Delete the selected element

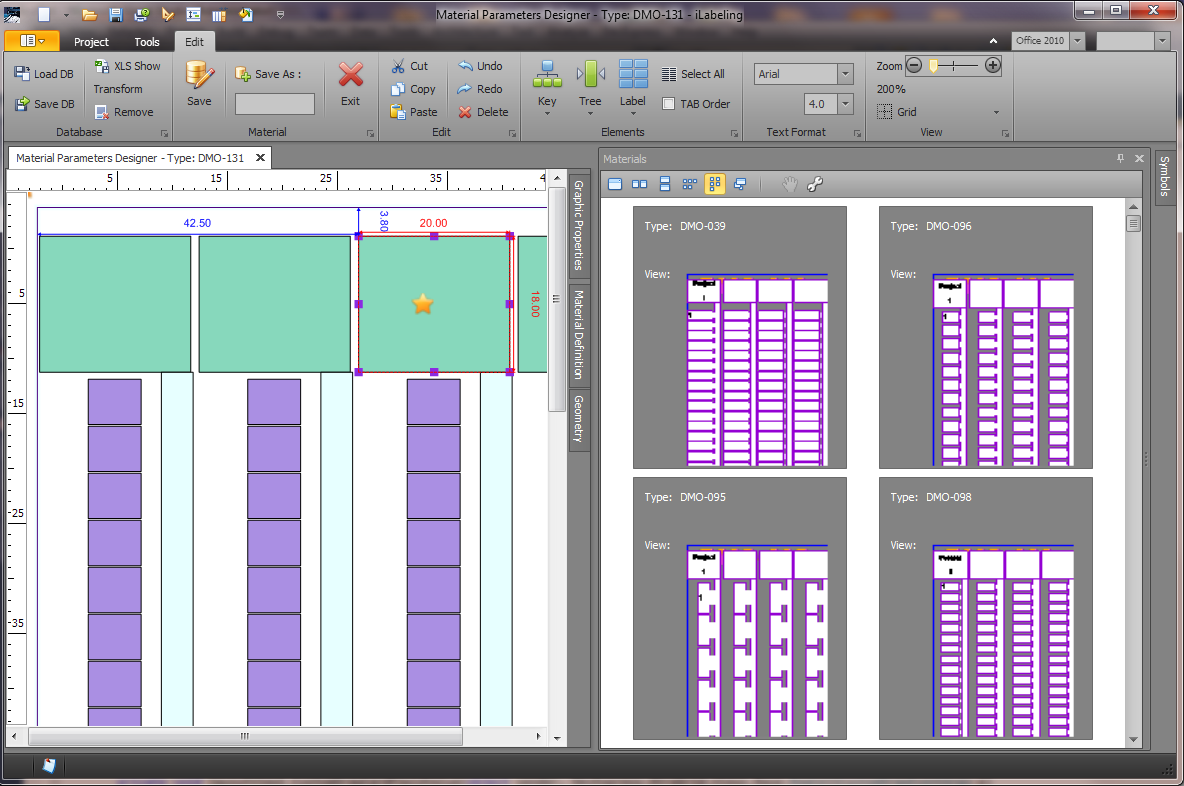[x=483, y=112]
